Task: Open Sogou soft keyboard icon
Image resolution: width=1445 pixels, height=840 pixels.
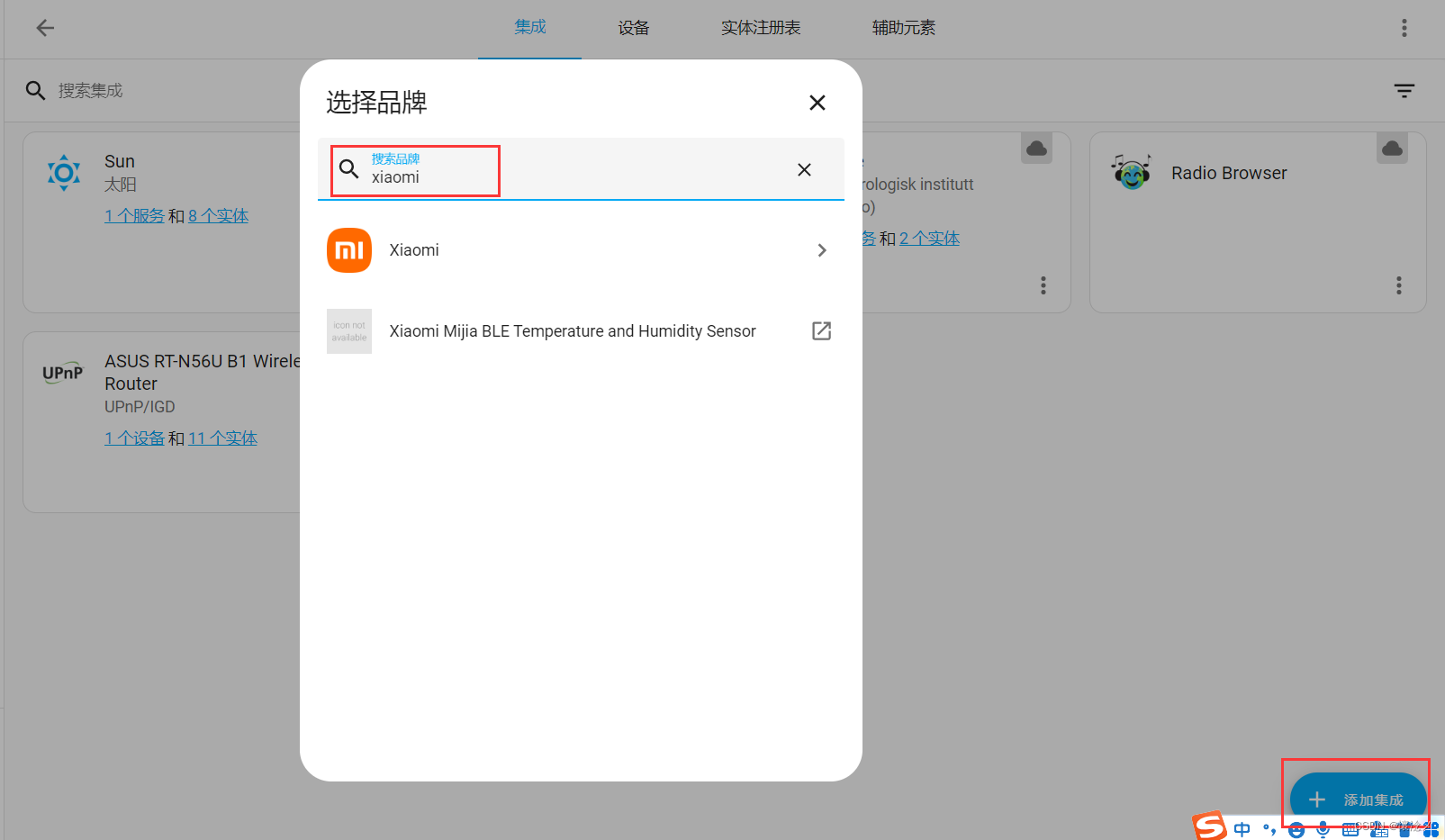Action: (1350, 830)
